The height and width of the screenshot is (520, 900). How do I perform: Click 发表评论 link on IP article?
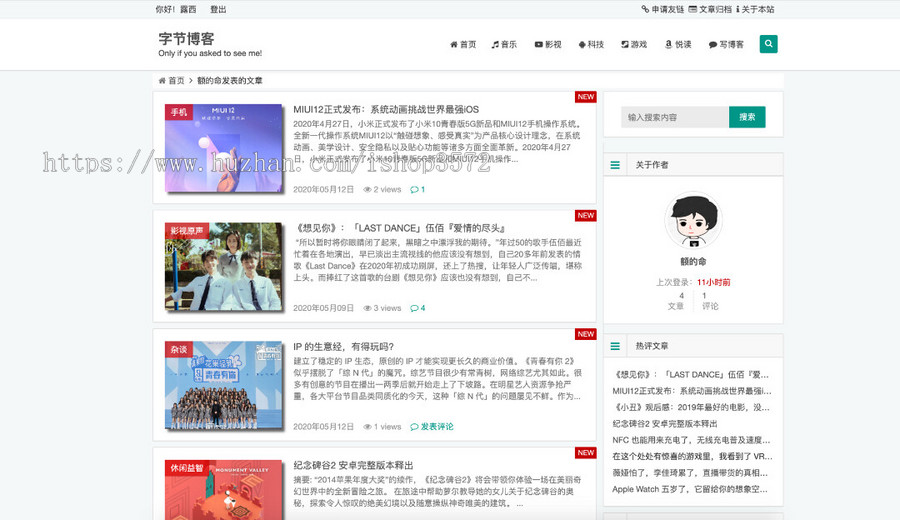tap(432, 426)
